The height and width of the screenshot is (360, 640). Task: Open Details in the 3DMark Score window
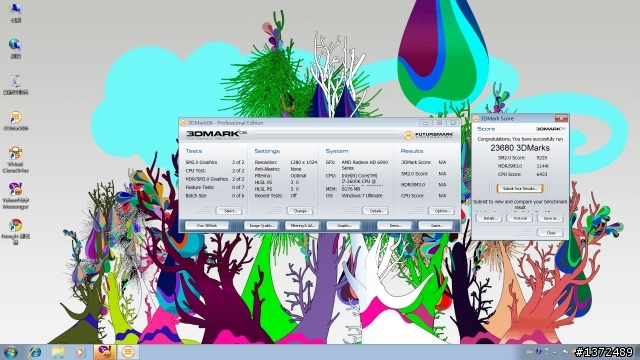[489, 218]
